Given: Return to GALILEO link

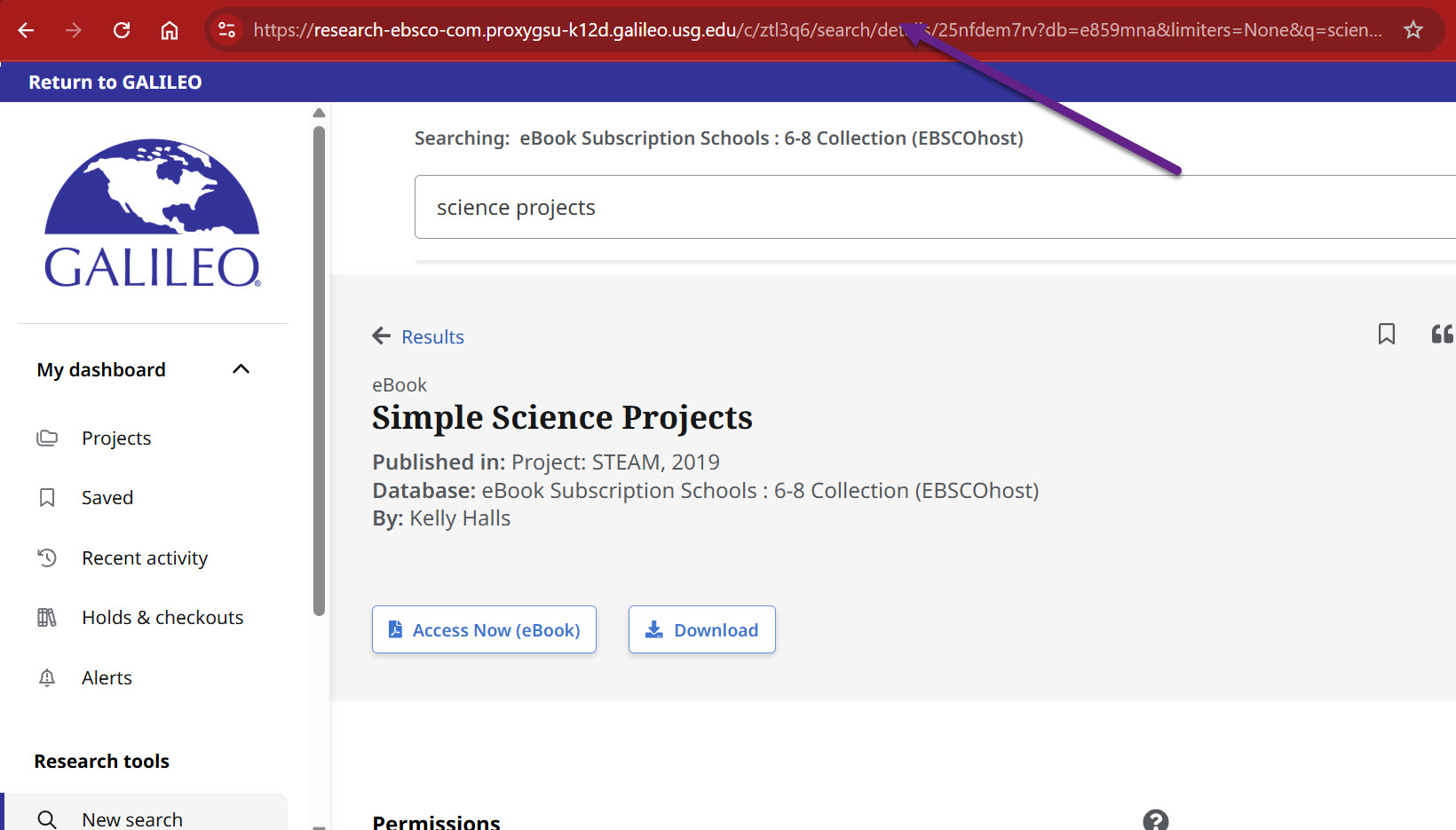Looking at the screenshot, I should click(115, 82).
